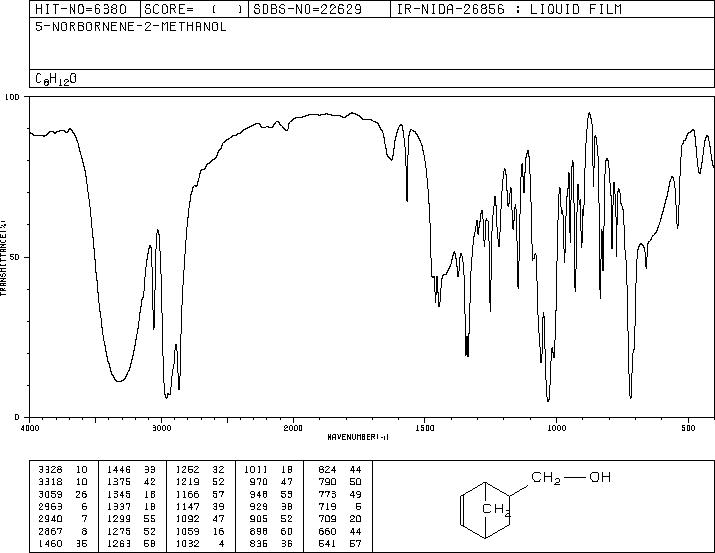Select IR-NIDA-26856 : LIQUID FILM text
Screen dimensions: 715x553
click(509, 9)
